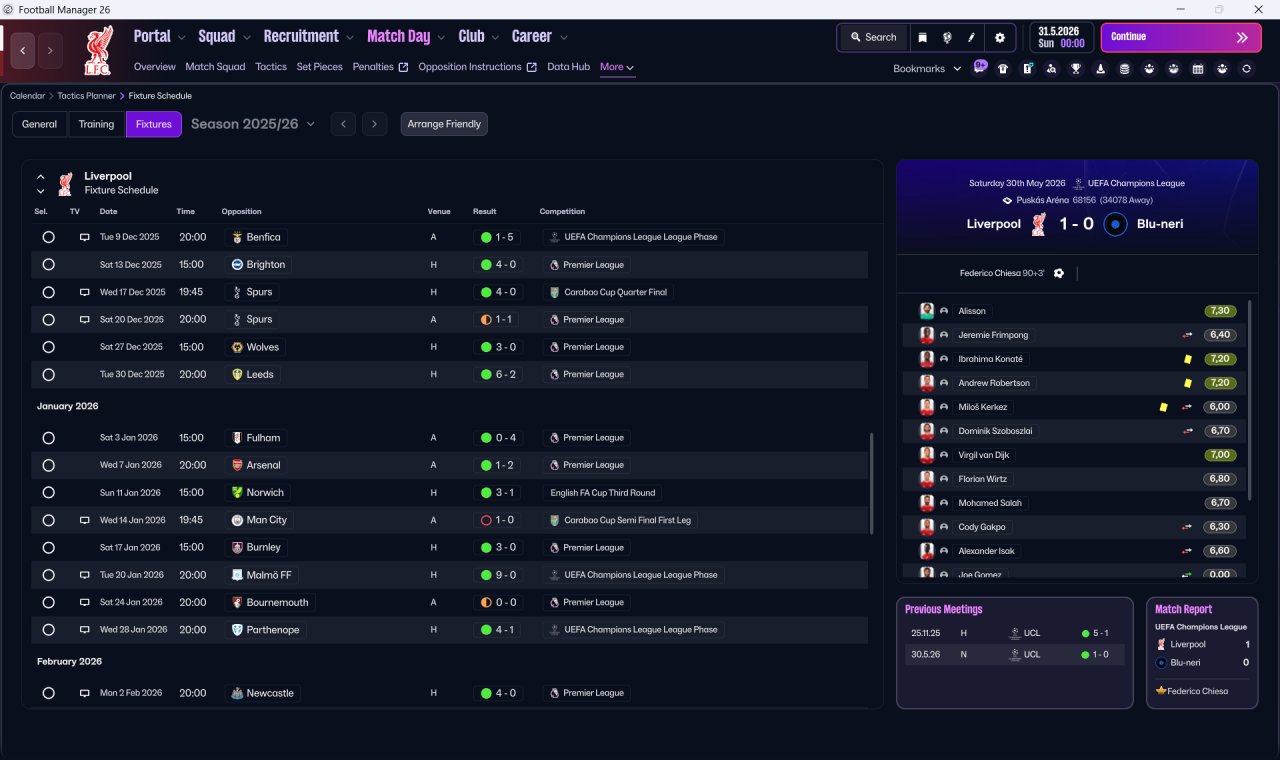Viewport: 1280px width, 760px height.
Task: Select the radio button for Benfica fixture
Action: point(48,237)
